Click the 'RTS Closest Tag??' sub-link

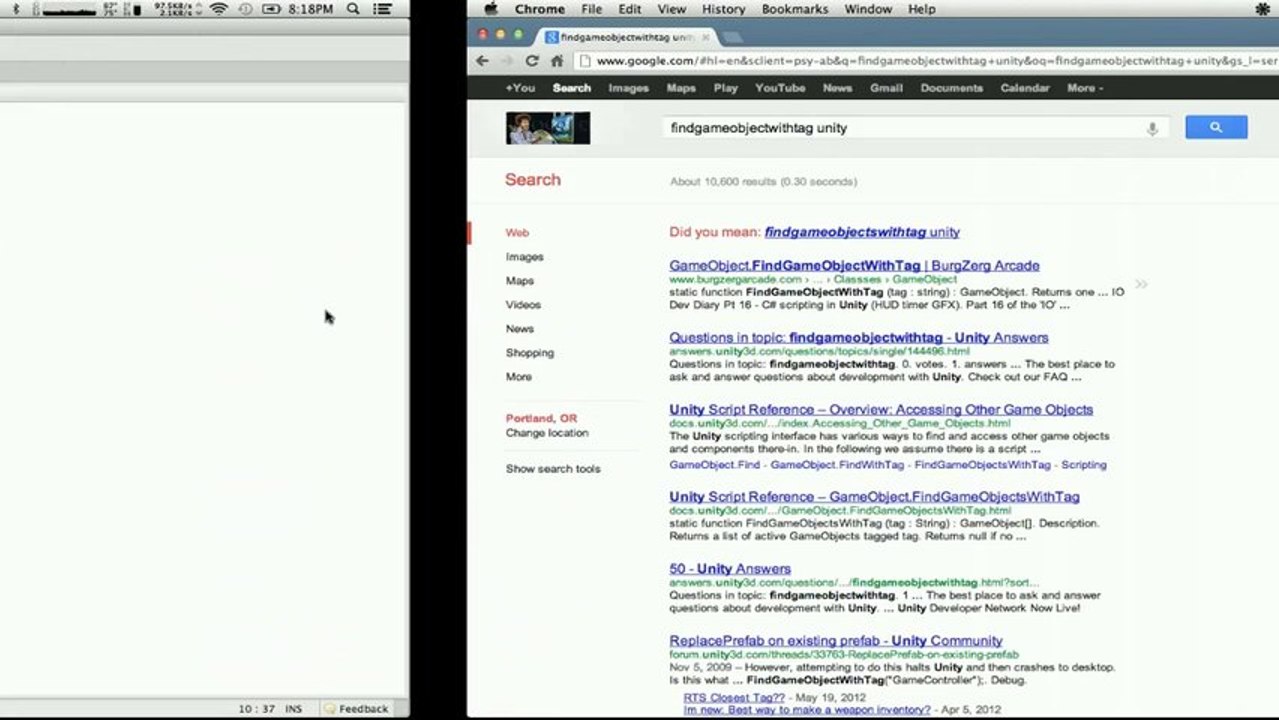tap(734, 697)
